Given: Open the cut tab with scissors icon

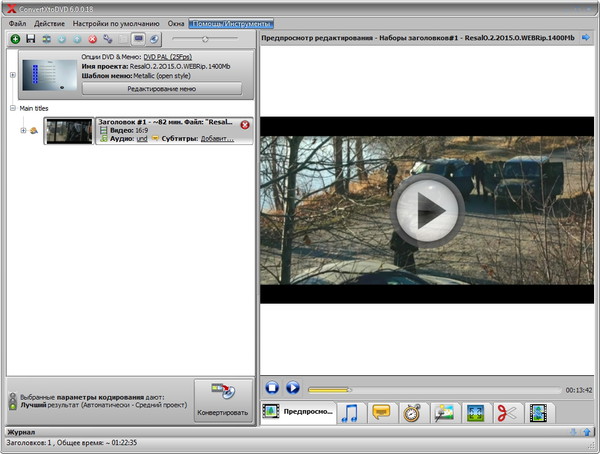Looking at the screenshot, I should 506,412.
